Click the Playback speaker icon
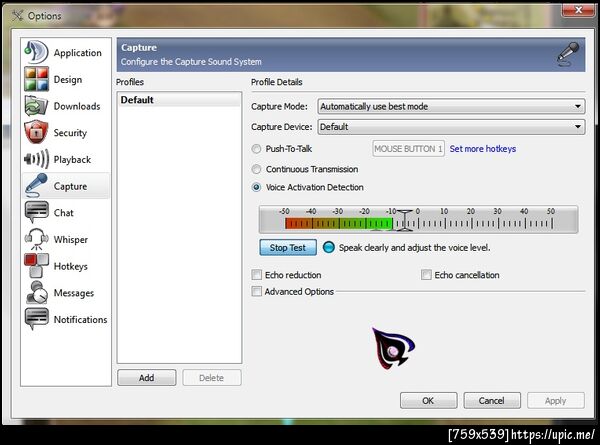Image resolution: width=600 pixels, height=445 pixels. (36, 159)
